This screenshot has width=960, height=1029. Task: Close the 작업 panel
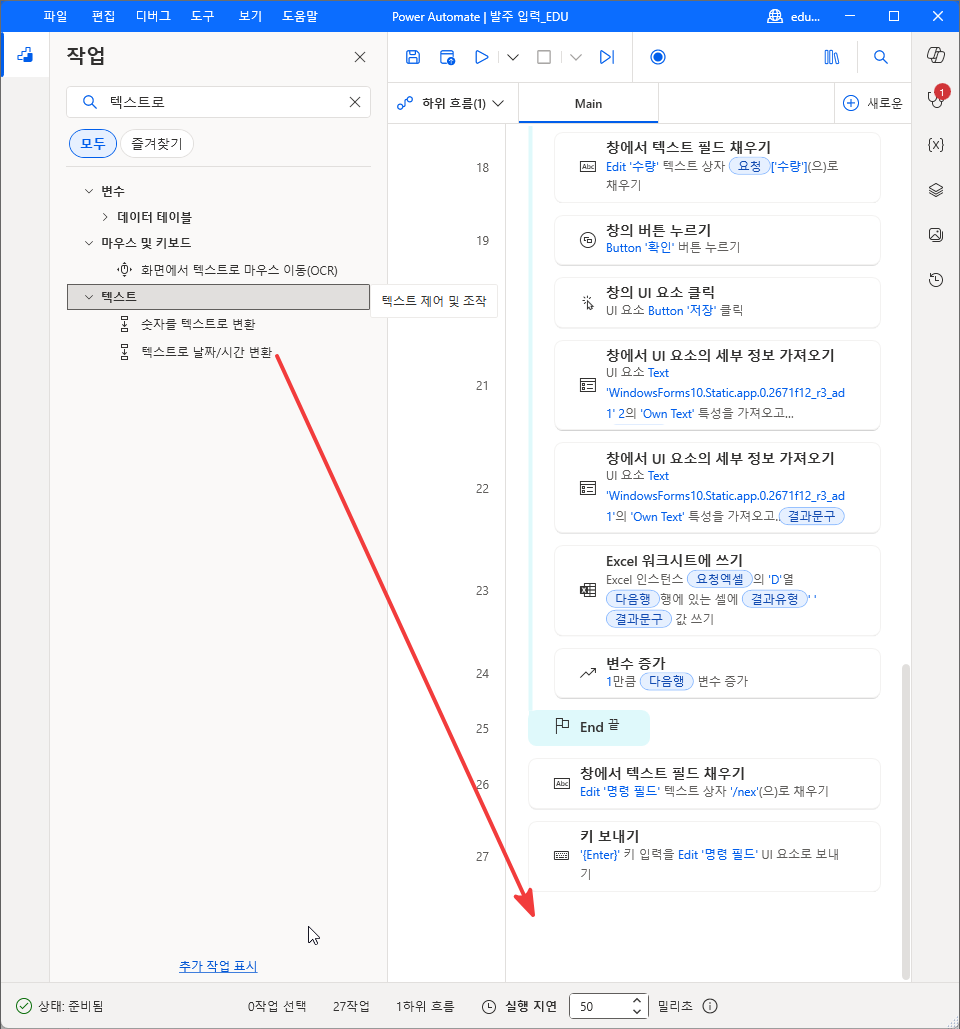tap(360, 57)
